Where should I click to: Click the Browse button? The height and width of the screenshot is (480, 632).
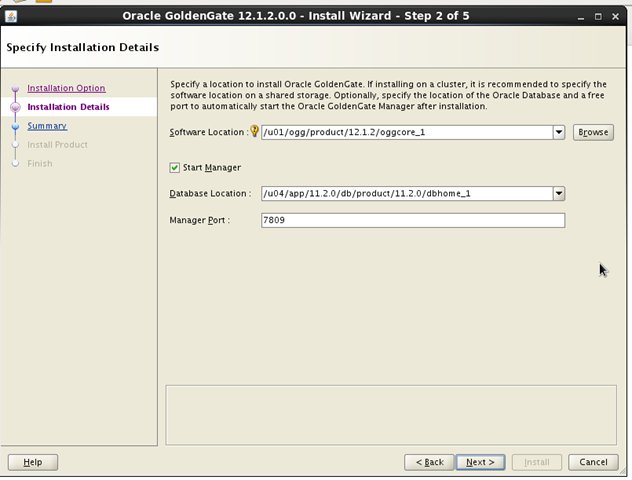point(593,133)
